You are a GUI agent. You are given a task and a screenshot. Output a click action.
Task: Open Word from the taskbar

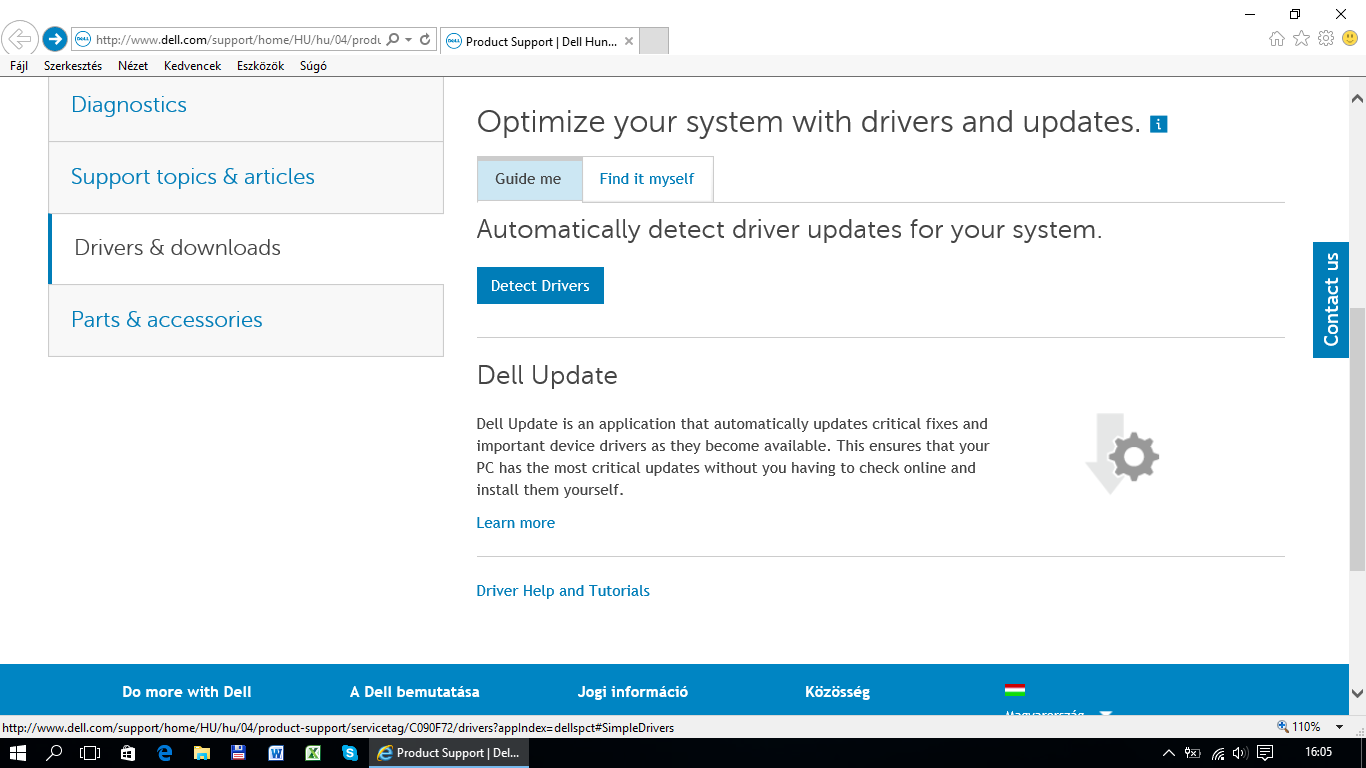tap(275, 753)
